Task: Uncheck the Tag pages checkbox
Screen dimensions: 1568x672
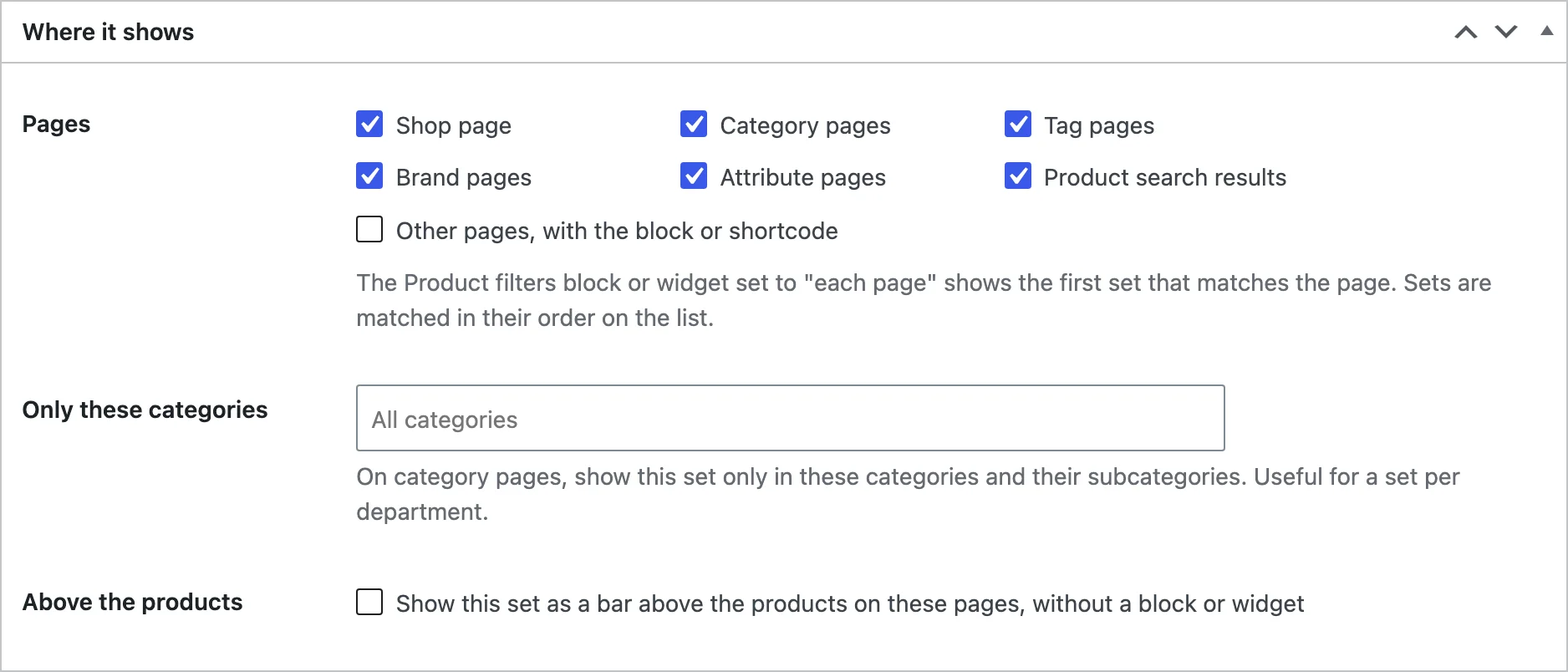Action: coord(1018,124)
